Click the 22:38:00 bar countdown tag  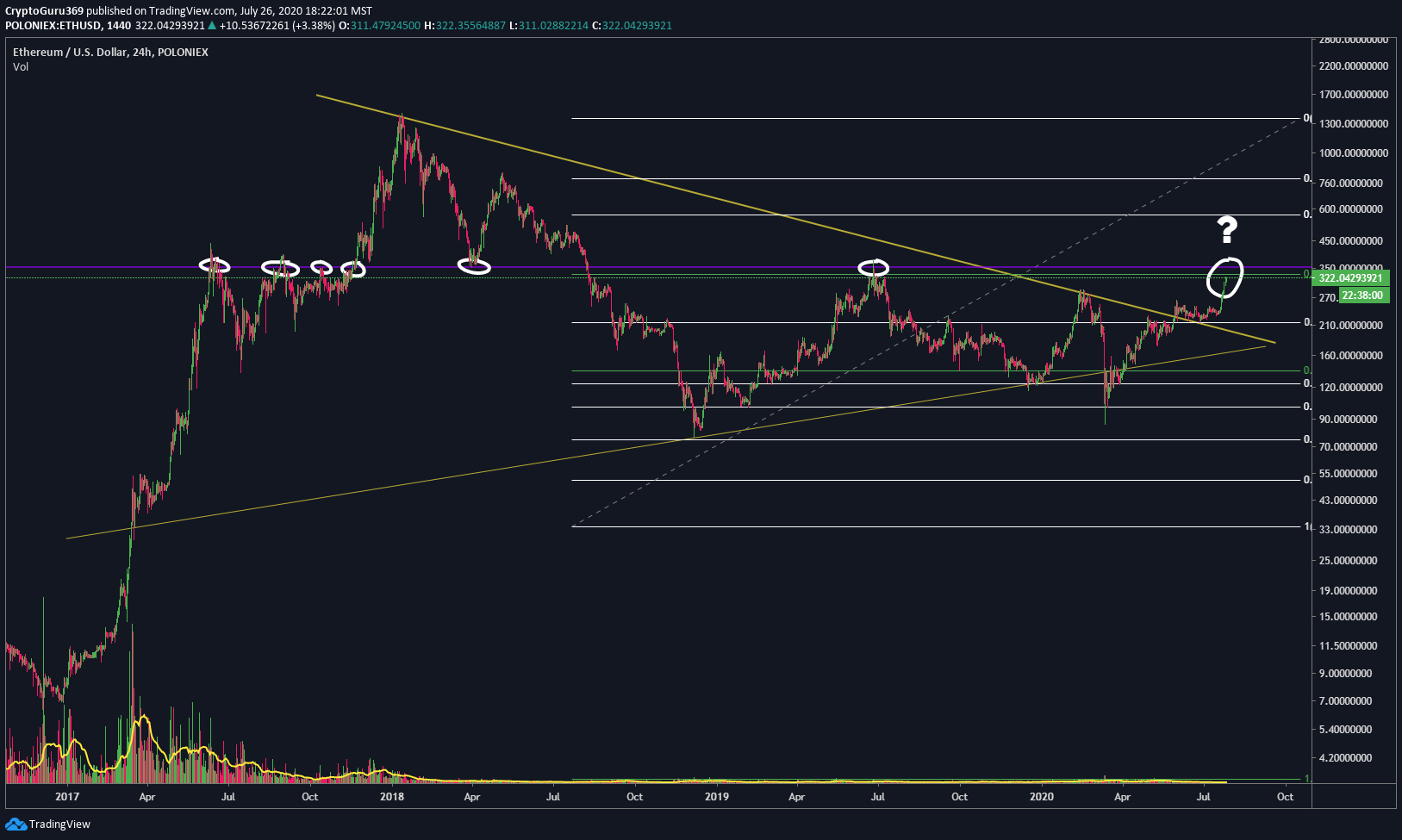[1362, 296]
